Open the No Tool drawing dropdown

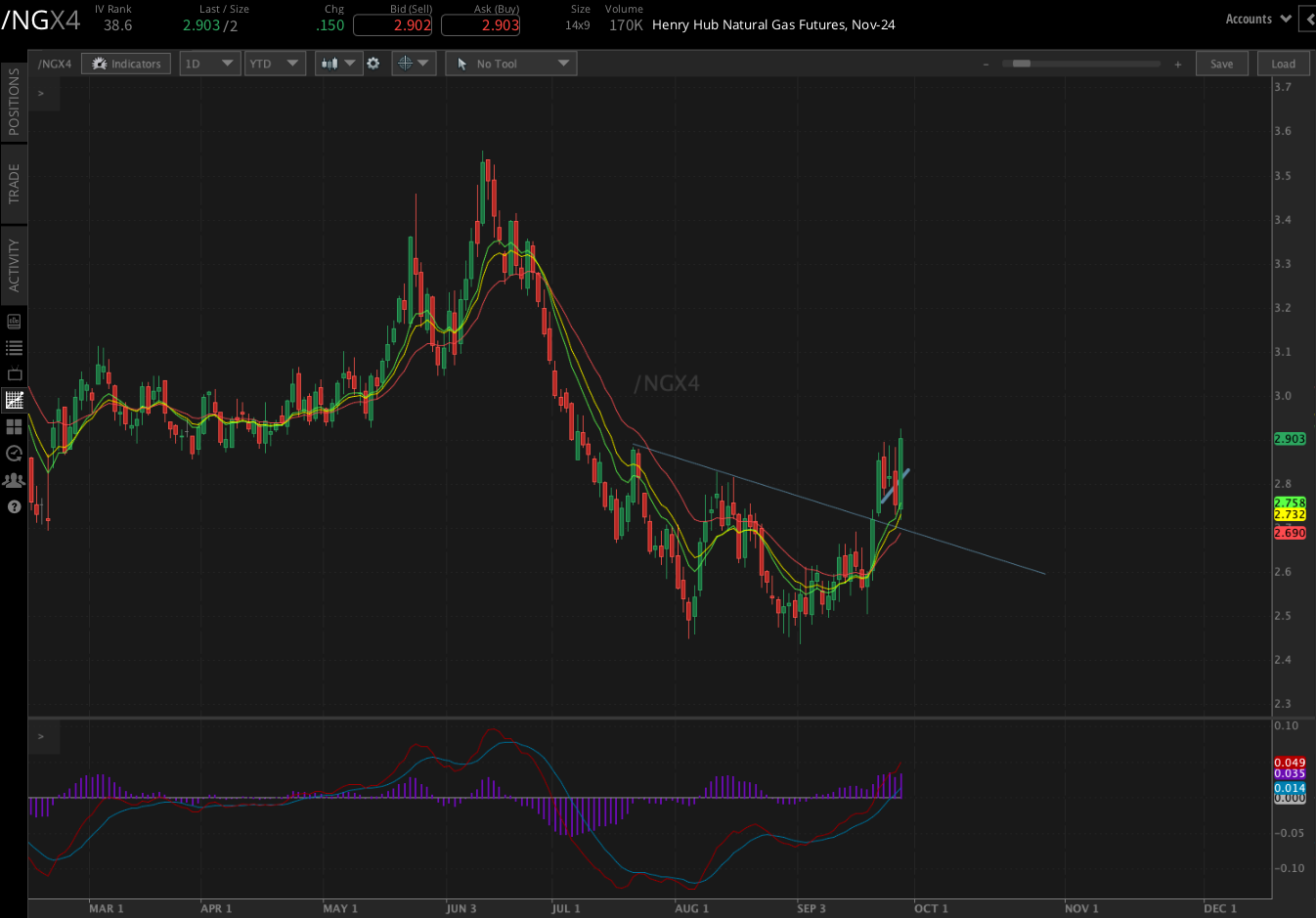click(x=510, y=64)
